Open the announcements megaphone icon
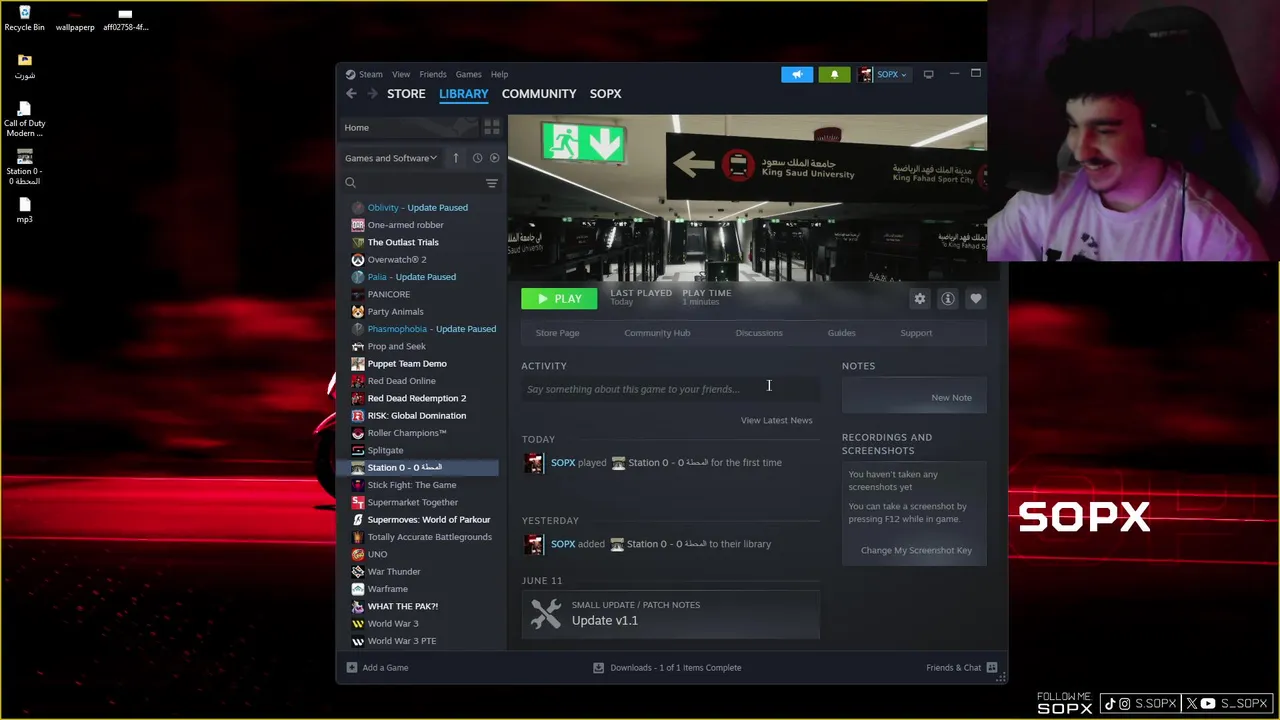Viewport: 1280px width, 720px height. (797, 74)
